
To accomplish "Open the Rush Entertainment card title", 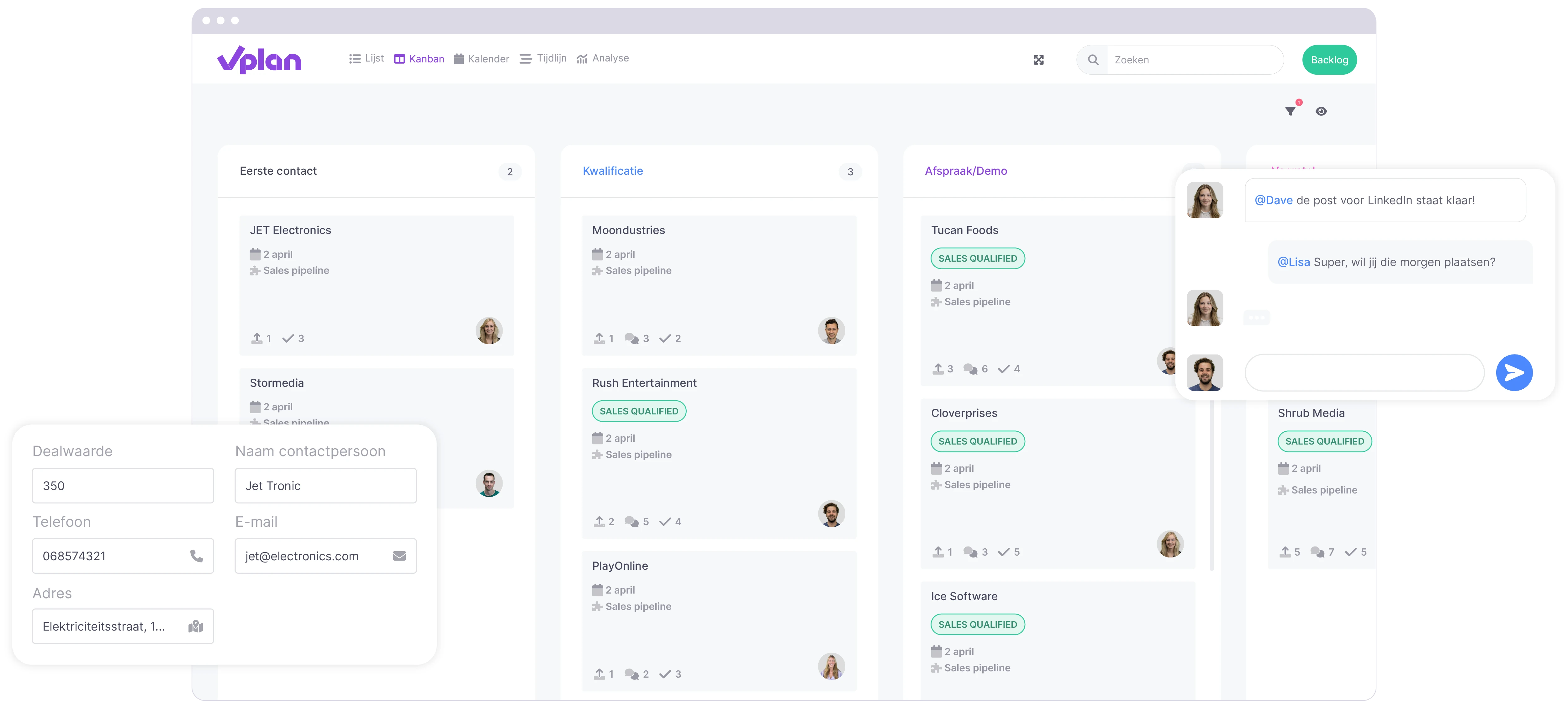I will (x=644, y=383).
